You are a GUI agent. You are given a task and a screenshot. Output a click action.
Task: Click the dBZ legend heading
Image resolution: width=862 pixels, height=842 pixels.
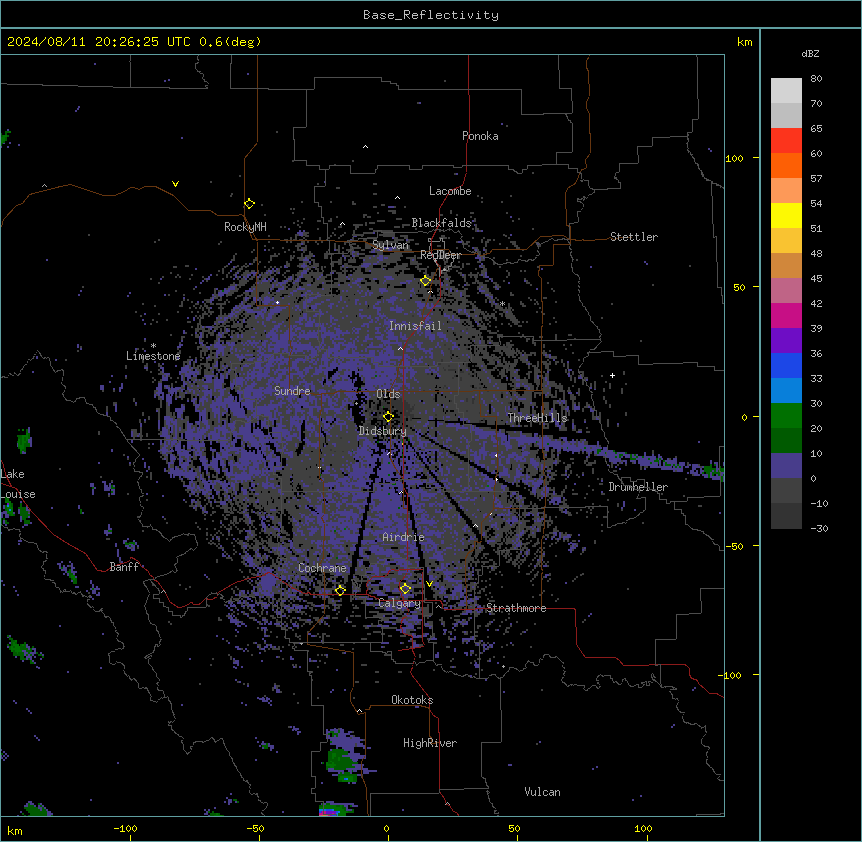point(810,53)
